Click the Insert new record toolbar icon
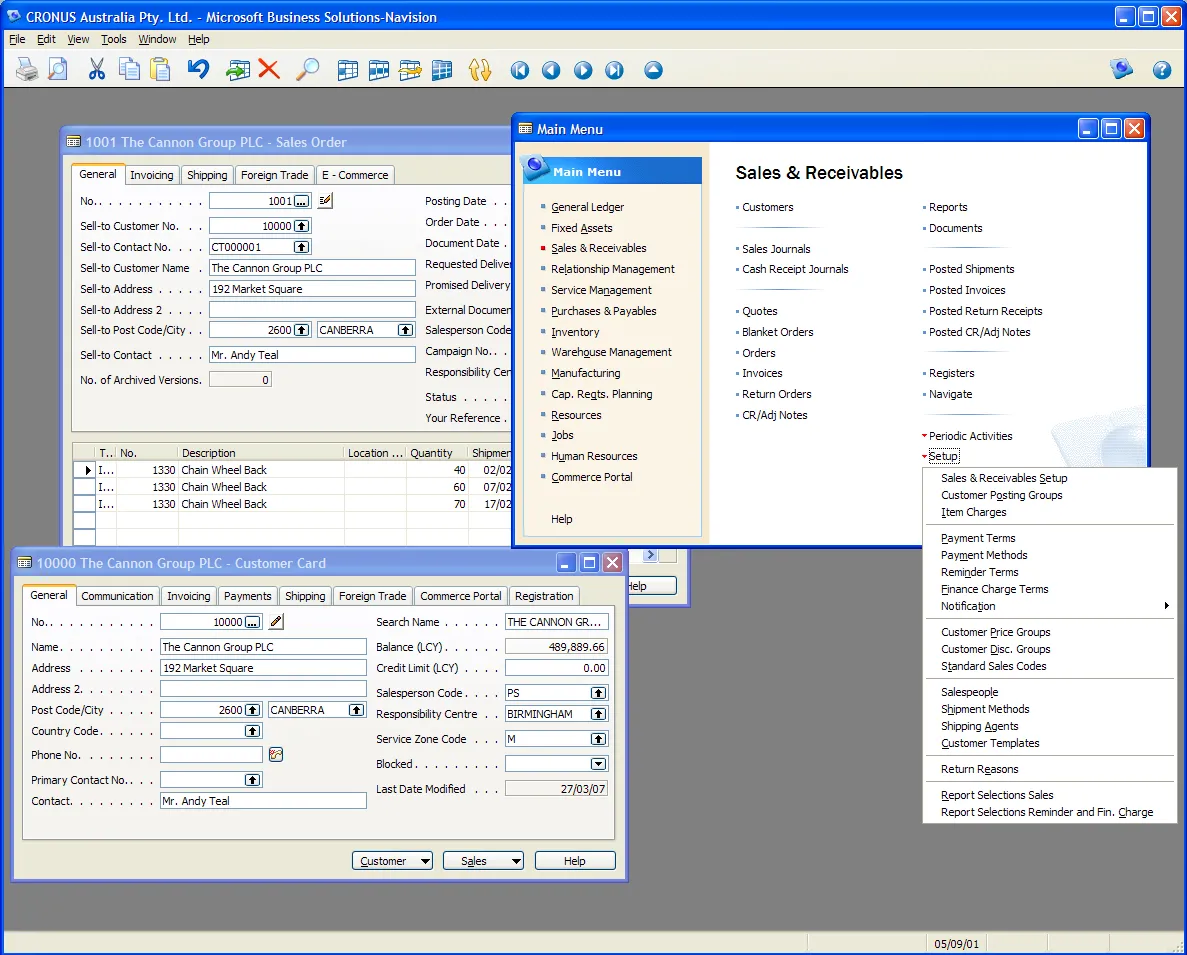Viewport: 1187px width, 955px height. point(238,70)
